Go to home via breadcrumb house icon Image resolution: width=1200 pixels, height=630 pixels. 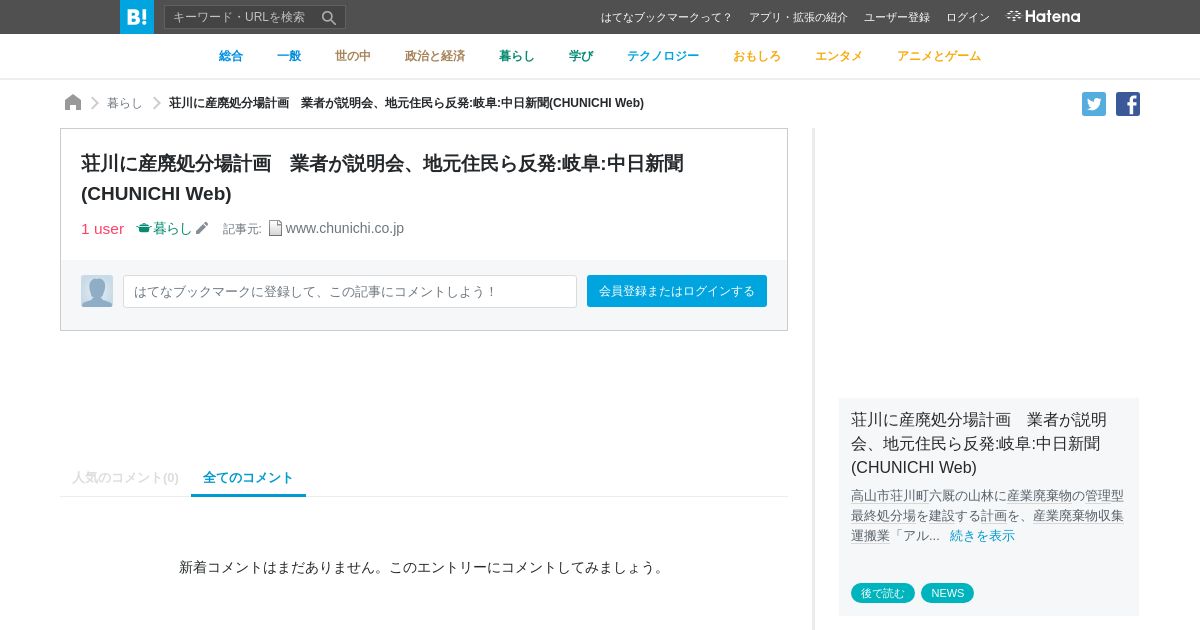point(73,103)
